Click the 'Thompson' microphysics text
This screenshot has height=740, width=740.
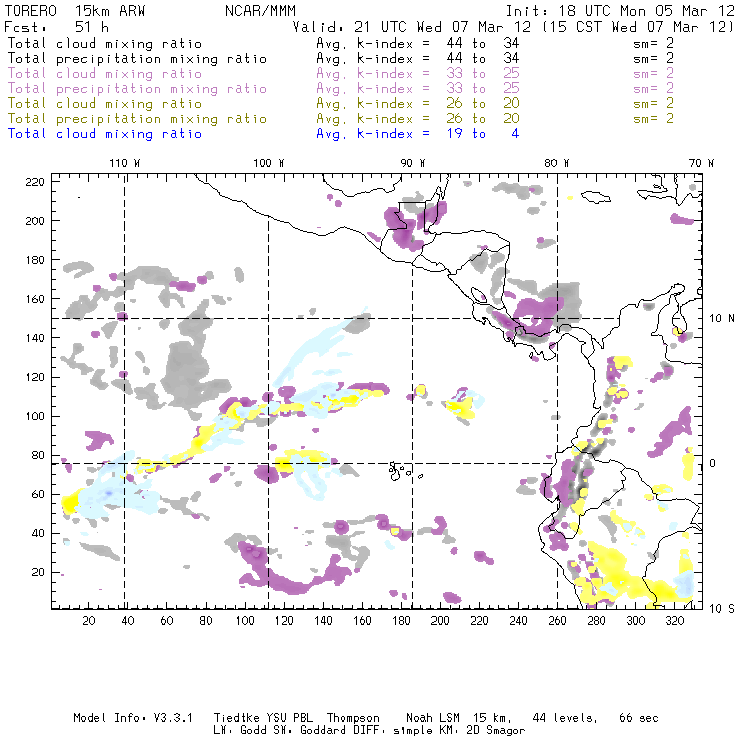pyautogui.click(x=353, y=718)
